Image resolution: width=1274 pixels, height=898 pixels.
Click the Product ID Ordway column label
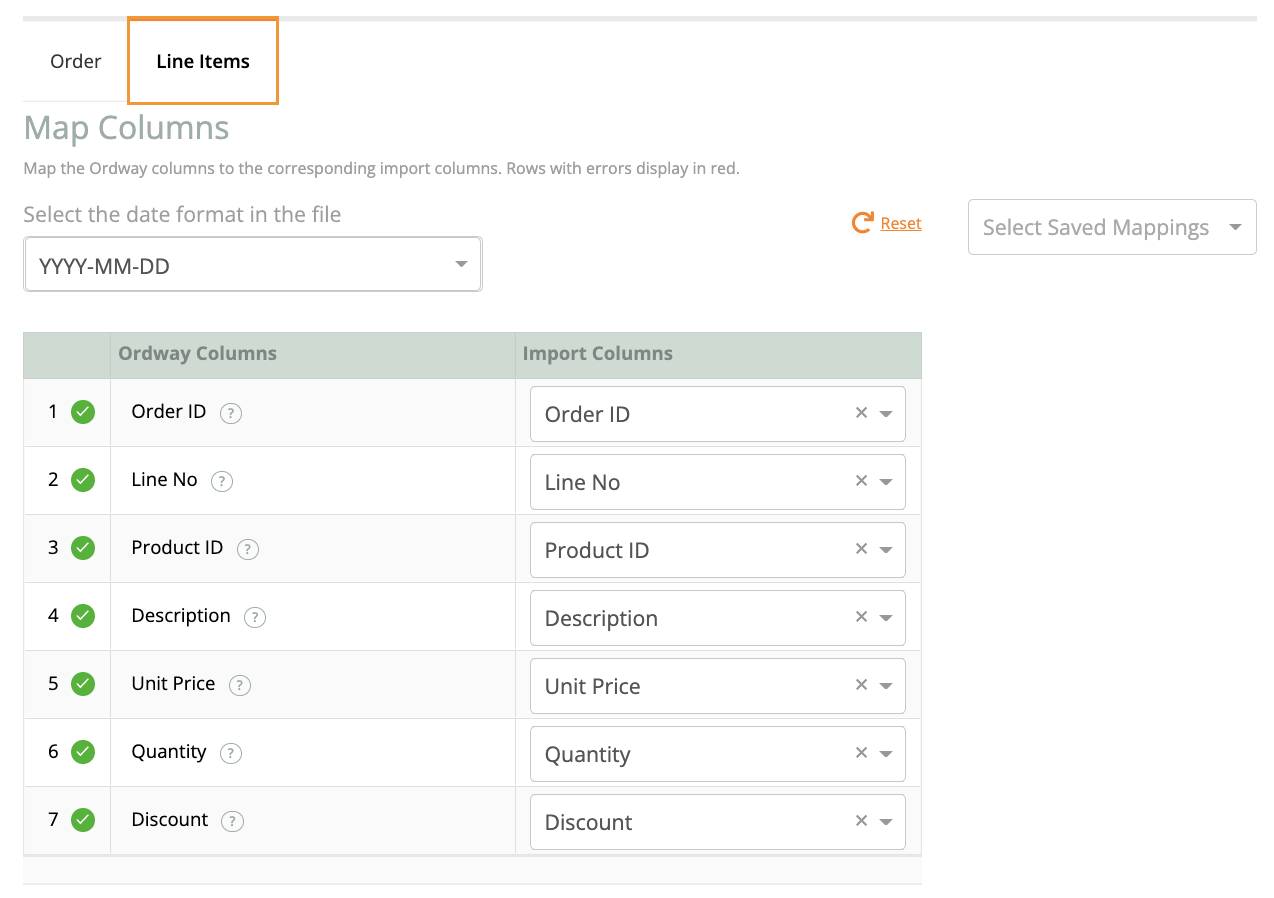click(x=177, y=547)
